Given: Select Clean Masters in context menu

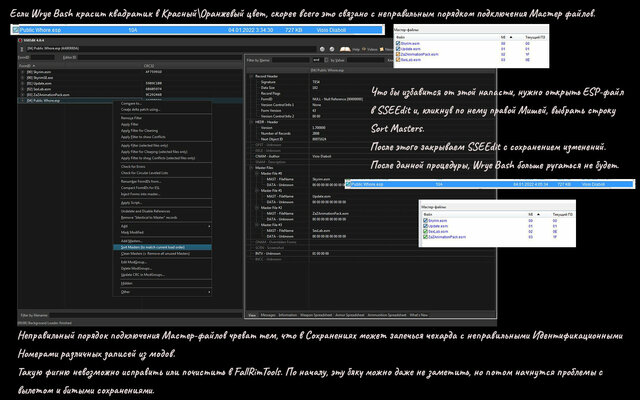Looking at the screenshot, I should 152,253.
